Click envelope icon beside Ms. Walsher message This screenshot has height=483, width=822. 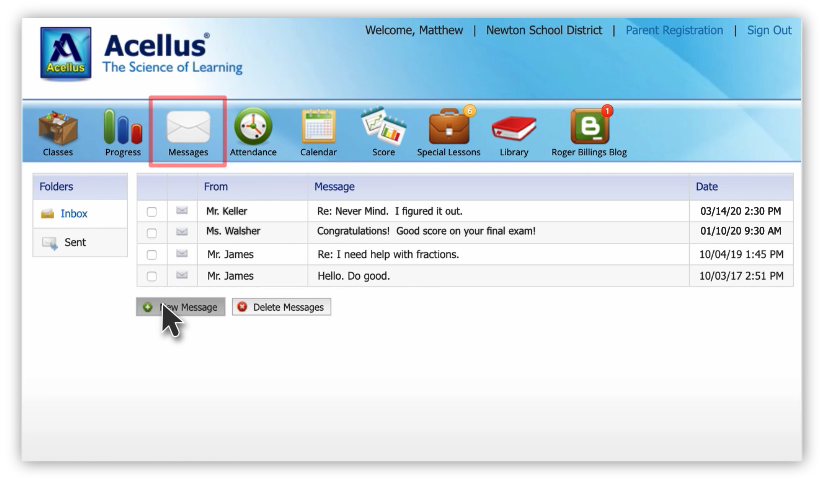click(x=182, y=232)
